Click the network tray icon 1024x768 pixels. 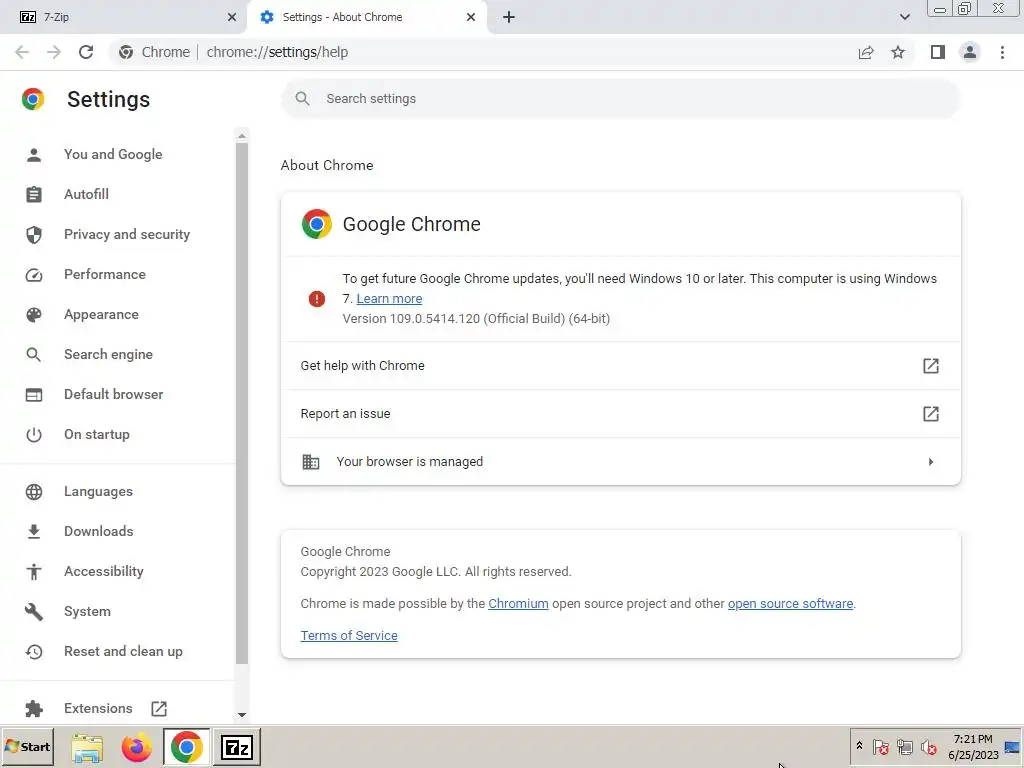point(904,746)
